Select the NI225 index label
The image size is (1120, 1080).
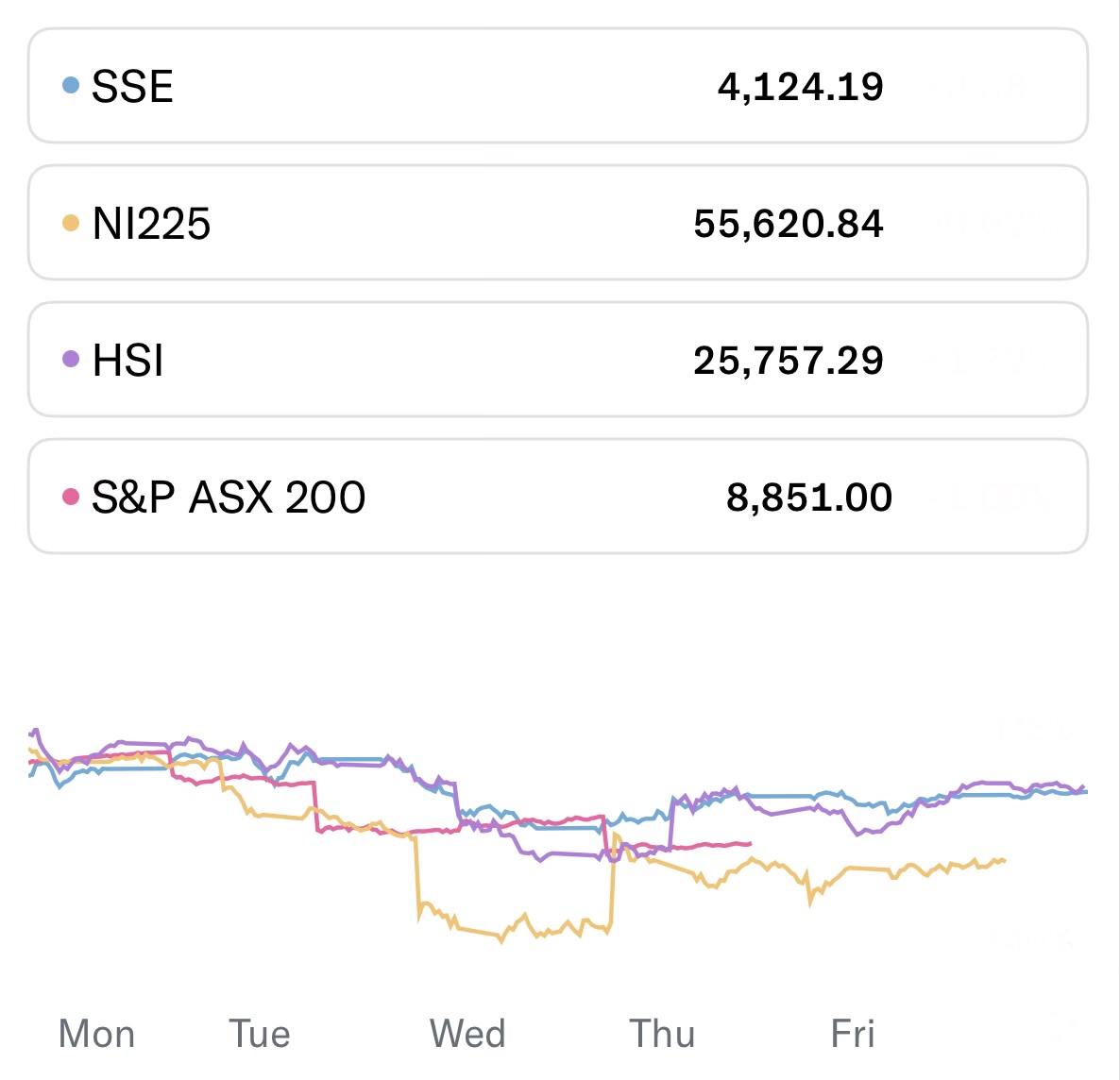tap(151, 225)
